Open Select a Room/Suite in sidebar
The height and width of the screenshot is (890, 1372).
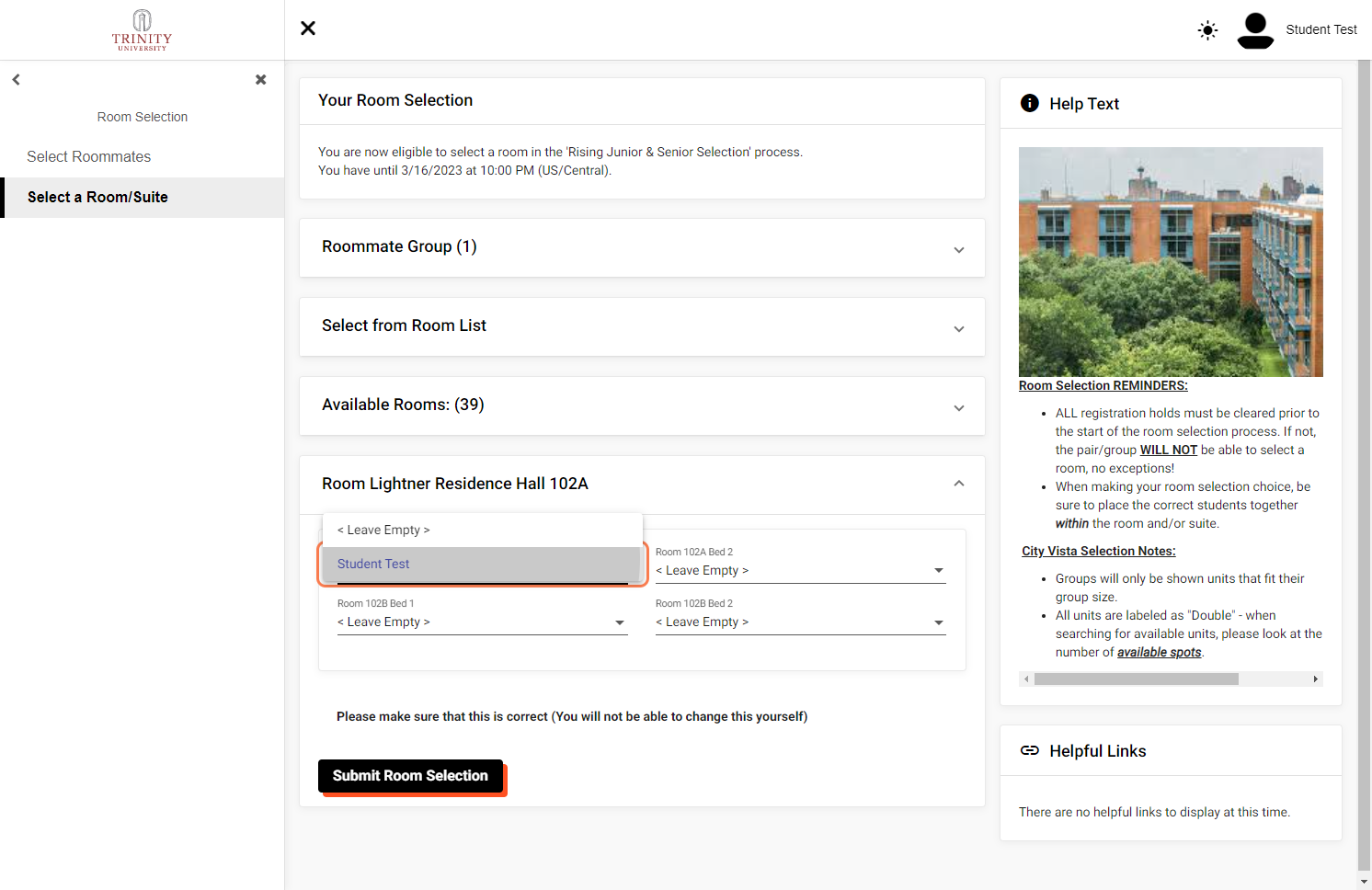[143, 198]
